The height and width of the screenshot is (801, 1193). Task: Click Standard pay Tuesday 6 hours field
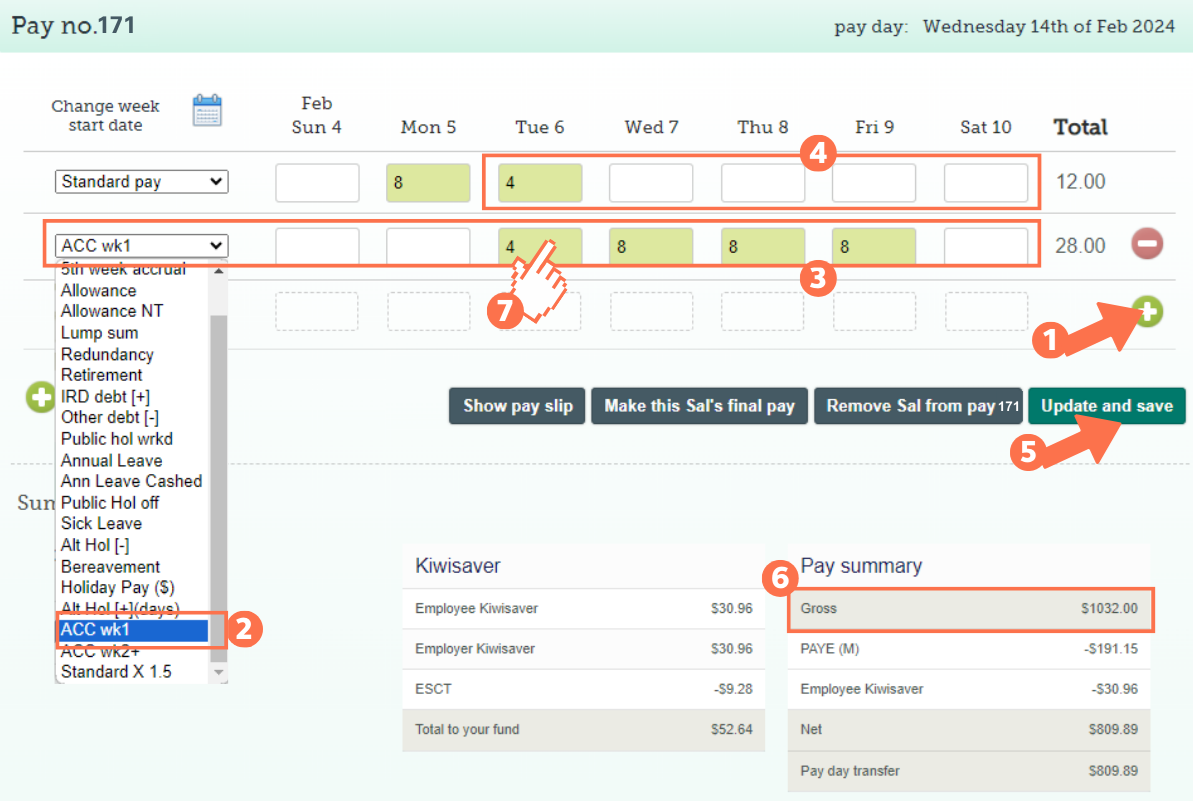tap(540, 183)
